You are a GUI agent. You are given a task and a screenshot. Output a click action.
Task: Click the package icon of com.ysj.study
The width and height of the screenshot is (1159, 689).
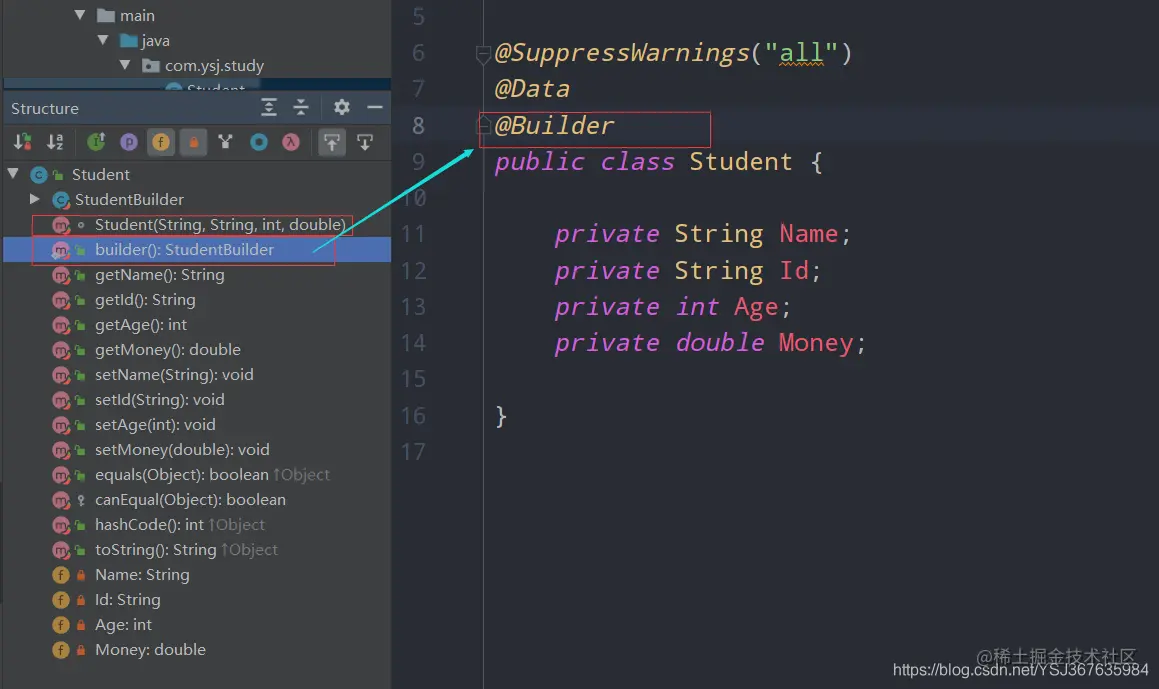[151, 65]
